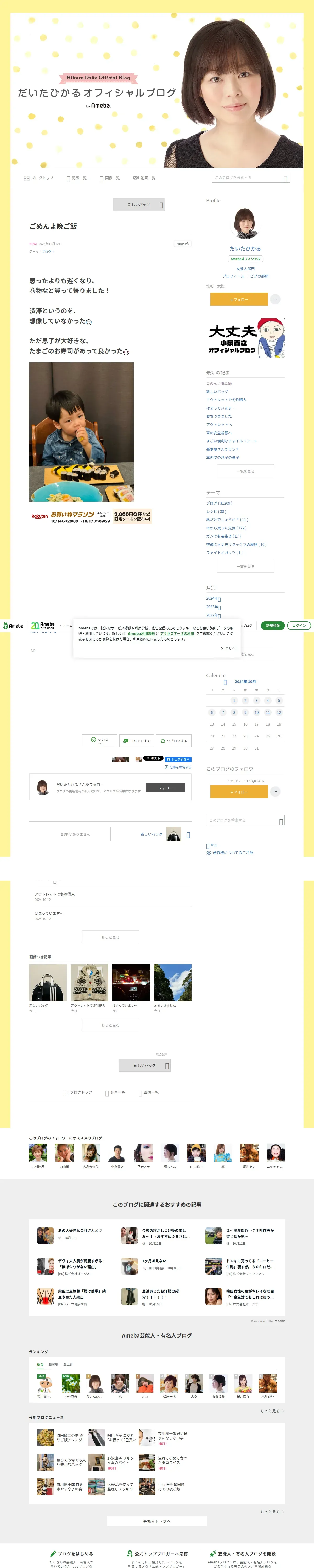
Task: Open the ブログ theme link under the post date
Action: click(x=48, y=251)
